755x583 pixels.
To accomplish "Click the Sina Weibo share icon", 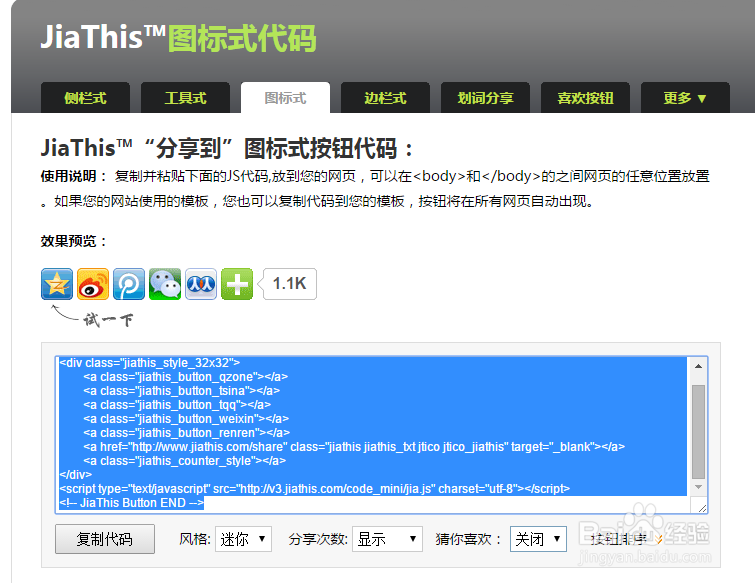I will pos(93,284).
